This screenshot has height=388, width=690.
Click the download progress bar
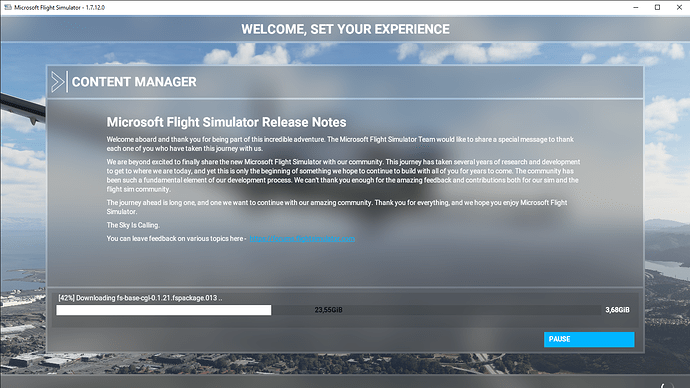click(x=328, y=310)
